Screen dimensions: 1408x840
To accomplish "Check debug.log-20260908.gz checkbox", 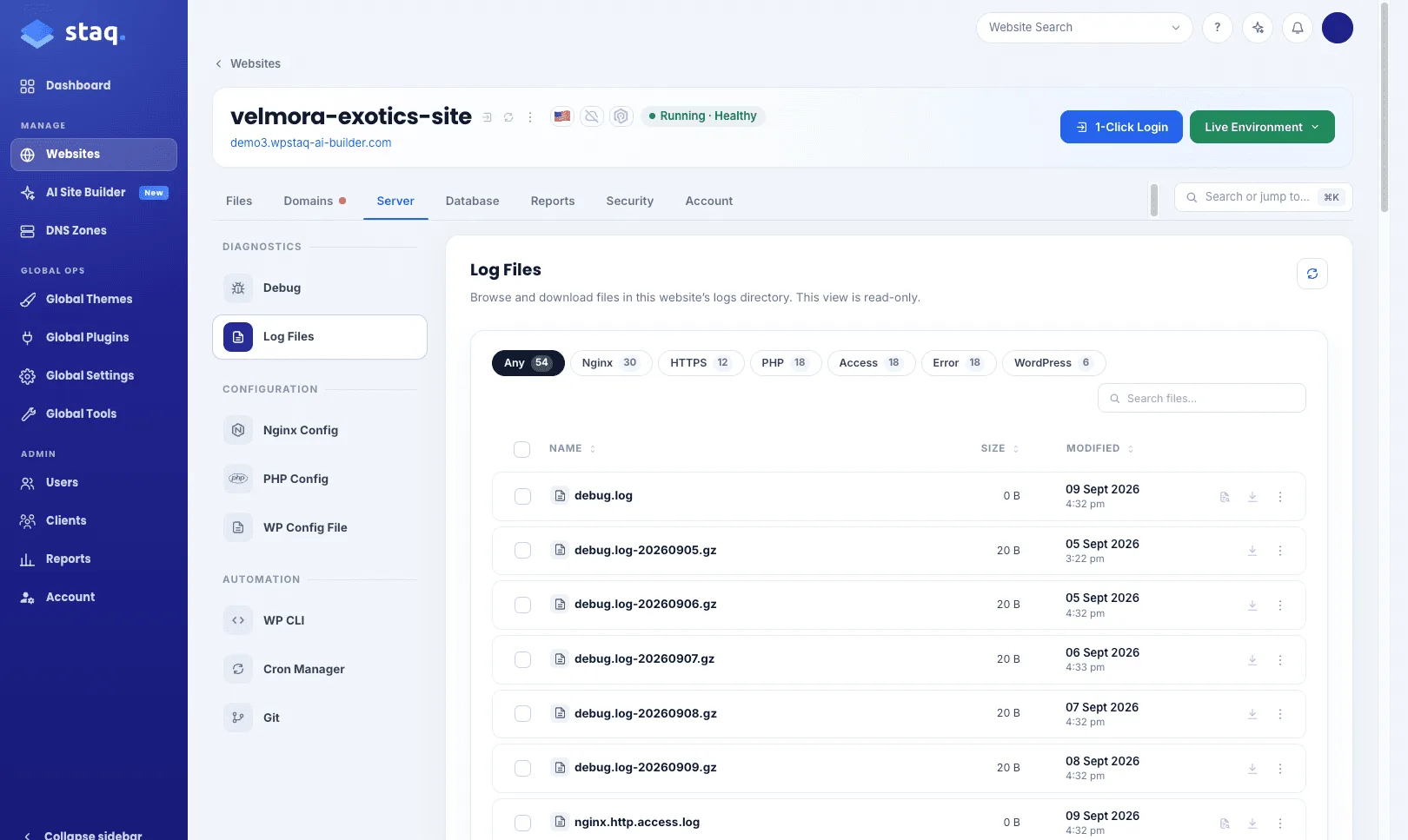I will [x=522, y=713].
